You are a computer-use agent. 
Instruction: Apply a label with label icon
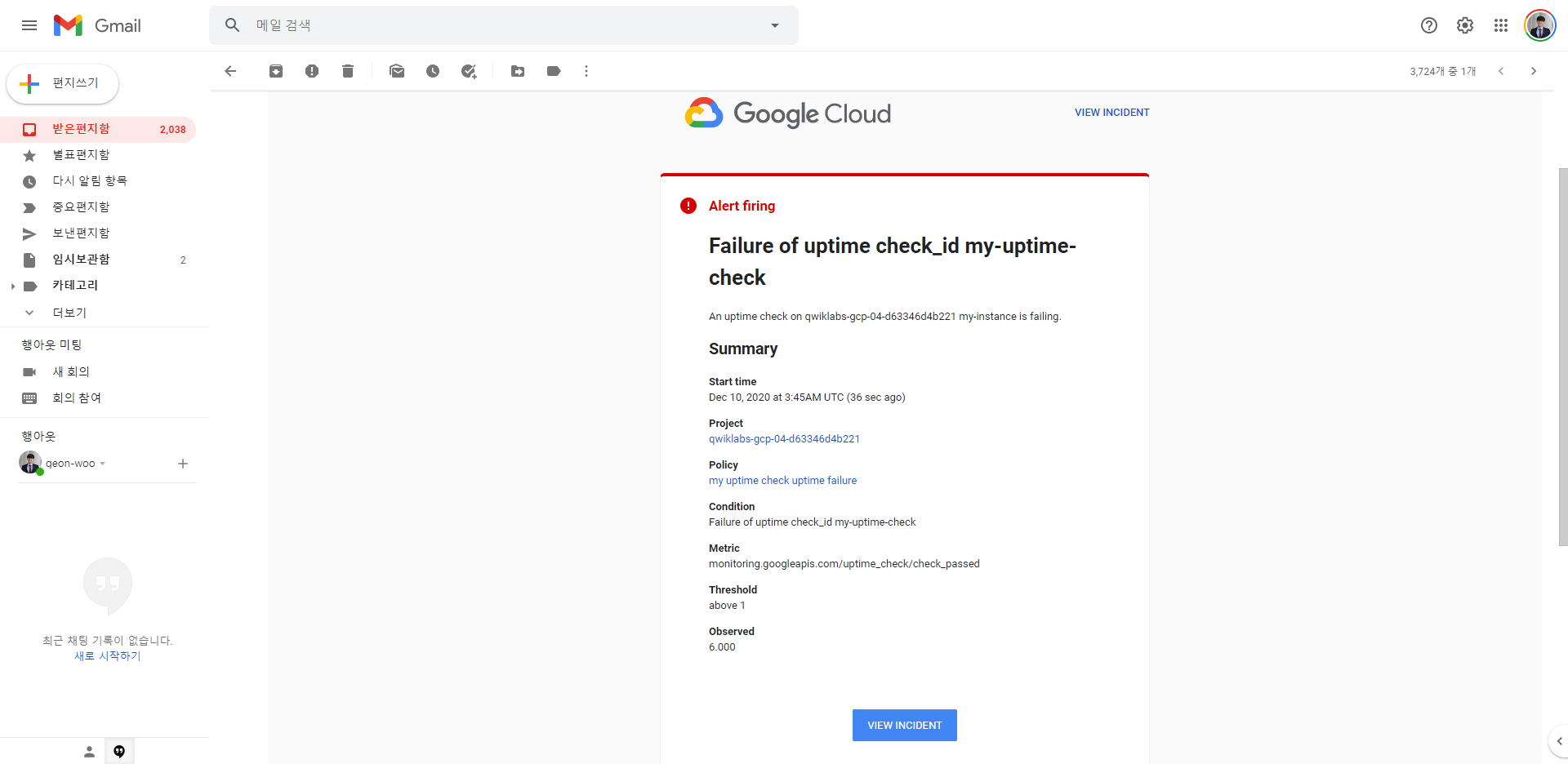click(x=554, y=71)
